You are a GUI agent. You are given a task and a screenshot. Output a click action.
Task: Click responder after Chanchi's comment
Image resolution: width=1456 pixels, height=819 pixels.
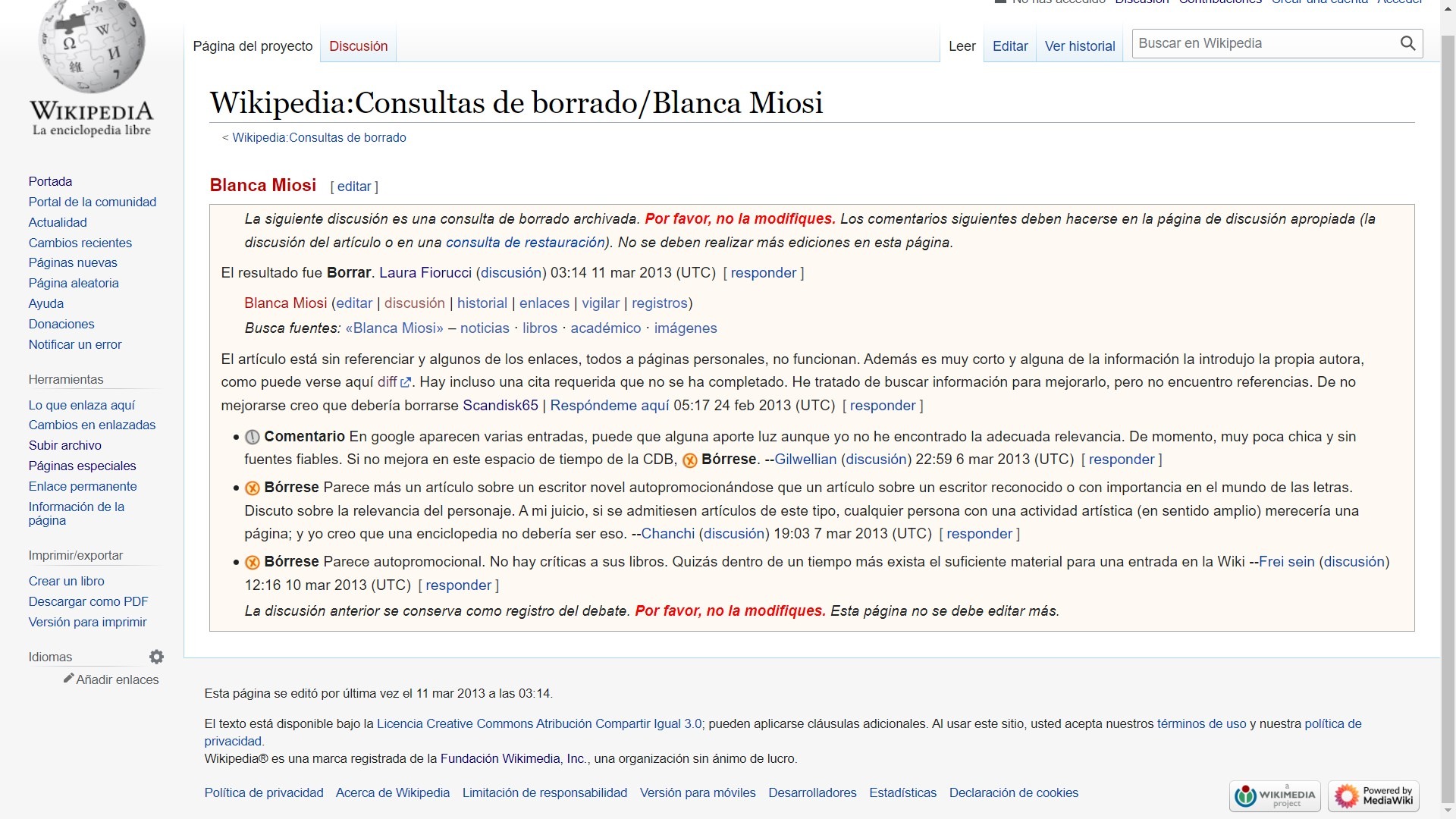click(980, 534)
